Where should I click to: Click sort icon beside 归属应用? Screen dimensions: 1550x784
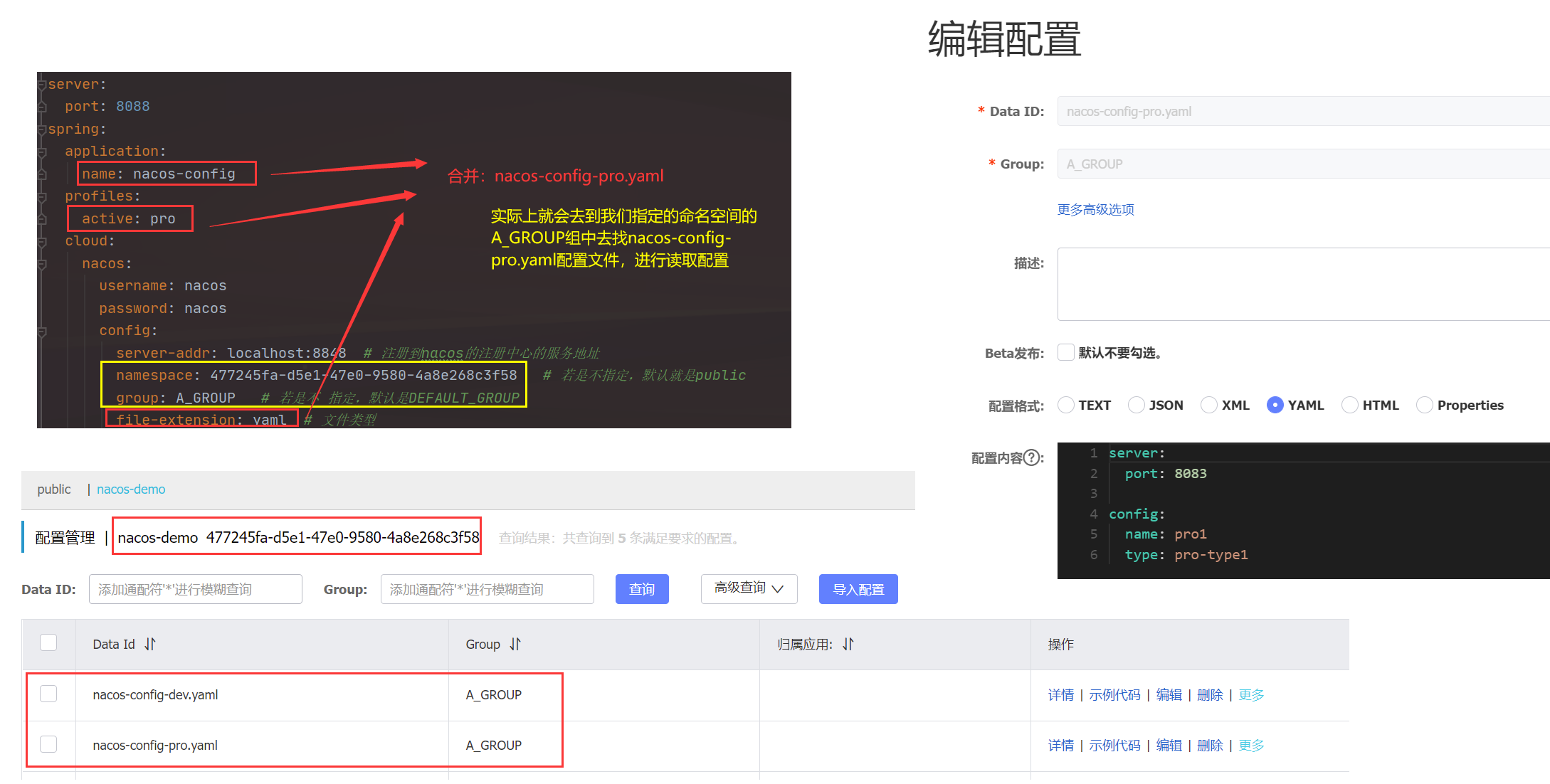click(848, 644)
